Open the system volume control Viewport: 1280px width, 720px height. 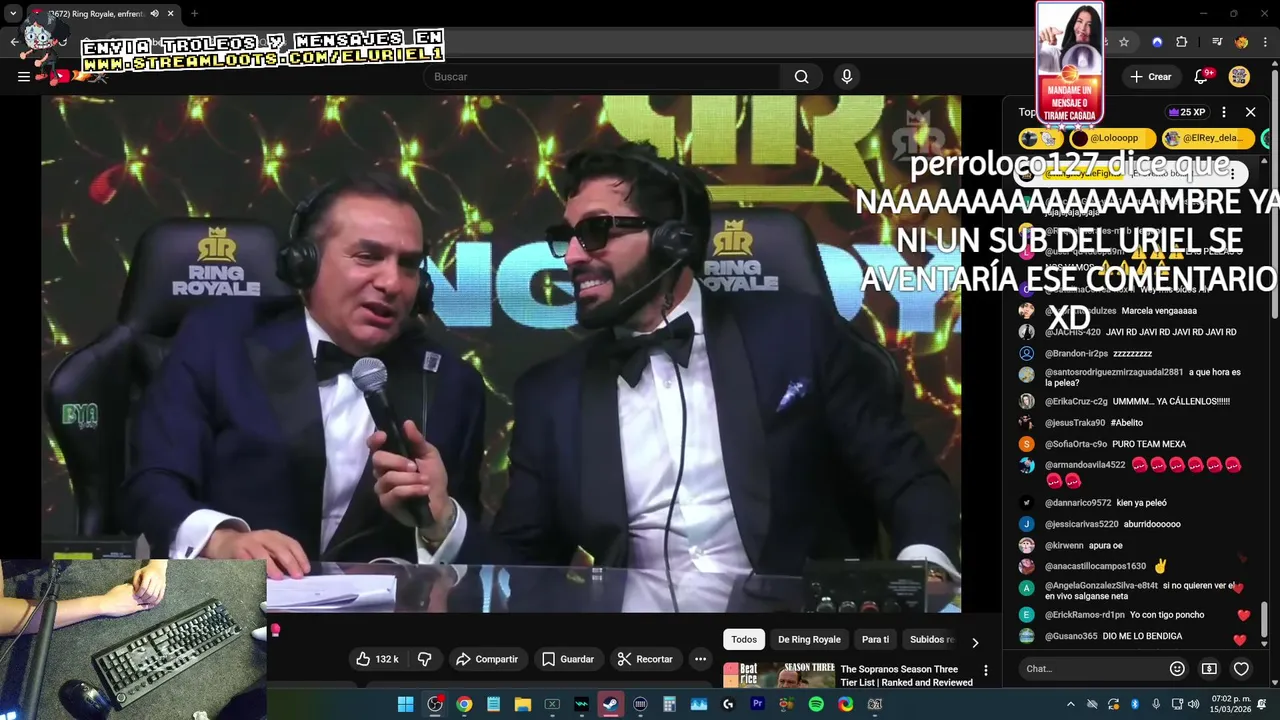tap(1193, 704)
